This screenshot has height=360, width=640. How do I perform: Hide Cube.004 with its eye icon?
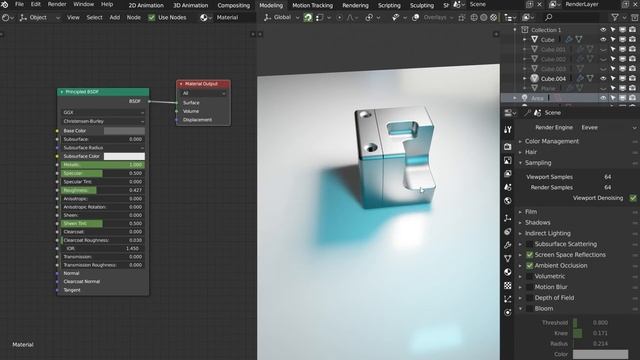(x=603, y=78)
